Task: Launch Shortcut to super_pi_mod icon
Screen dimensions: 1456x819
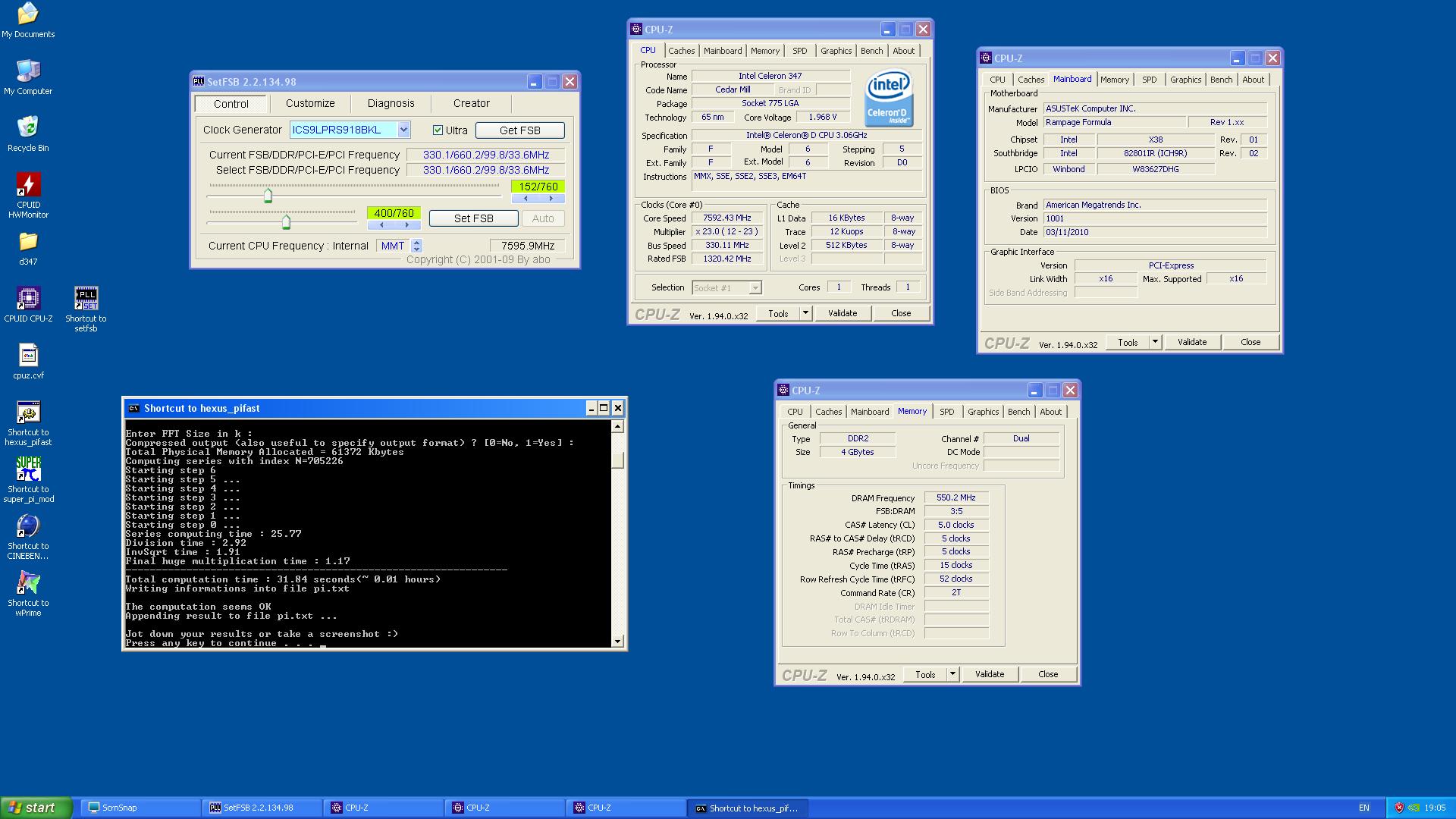Action: pos(28,480)
